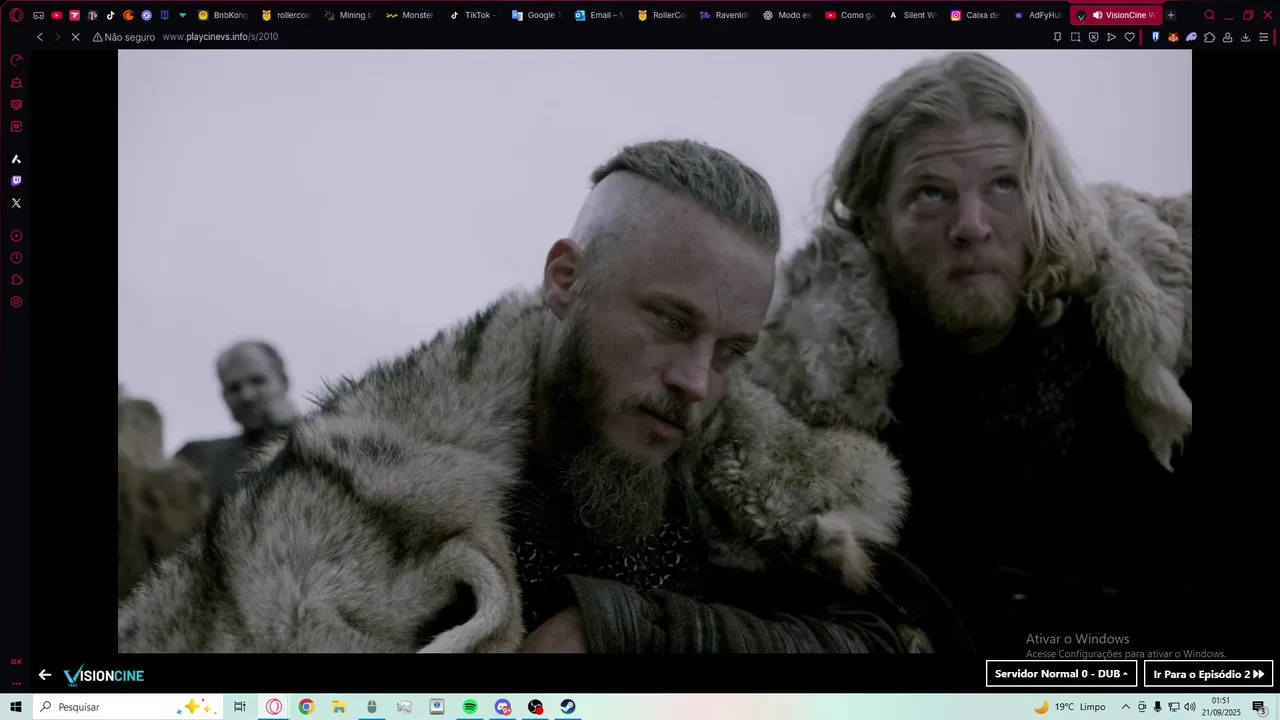Viewport: 1280px width, 720px height.
Task: Open the extensions cube icon
Action: (x=1209, y=37)
